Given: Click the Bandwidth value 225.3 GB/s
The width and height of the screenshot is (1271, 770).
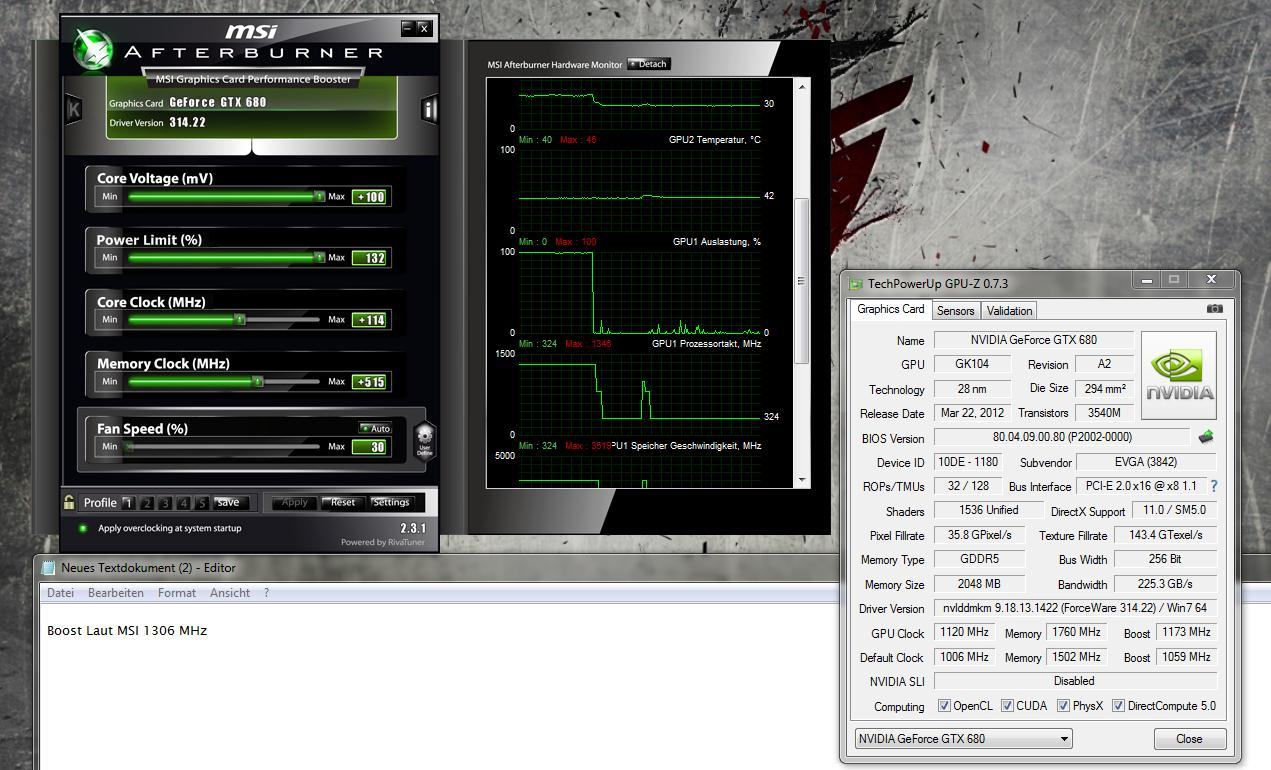Looking at the screenshot, I should tap(1165, 584).
